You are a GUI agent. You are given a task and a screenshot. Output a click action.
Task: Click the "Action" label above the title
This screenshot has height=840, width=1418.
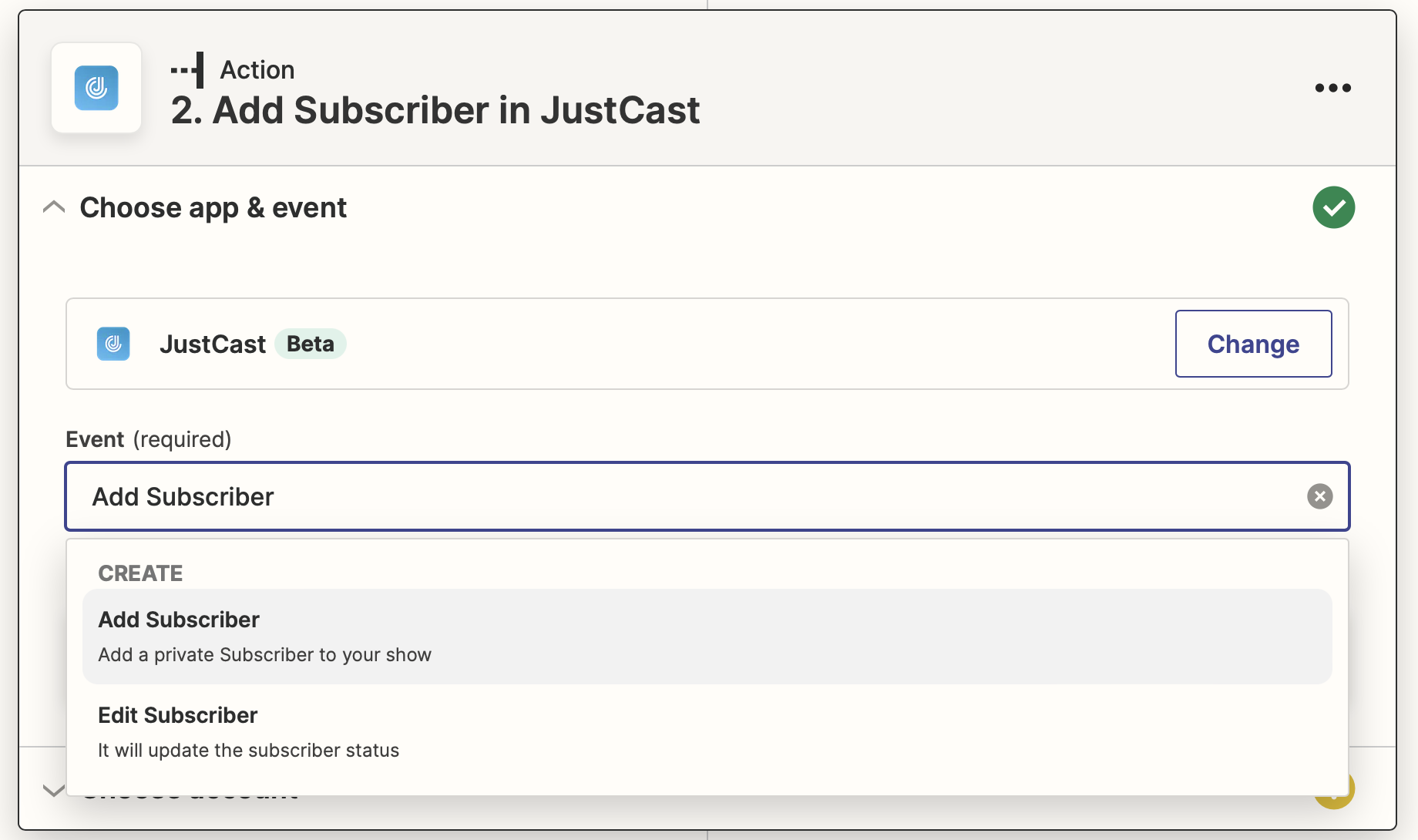point(257,70)
